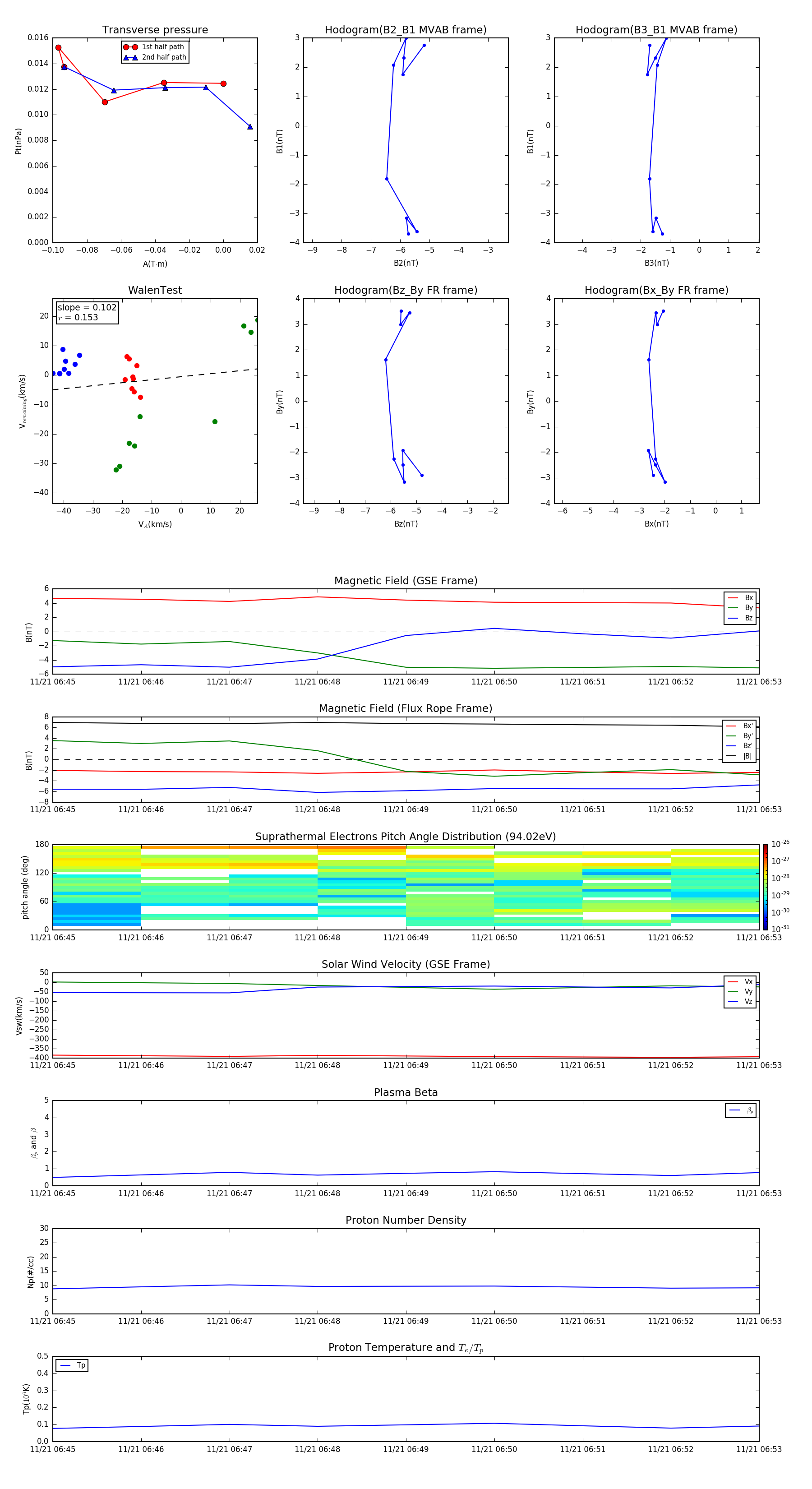
Task: Click the "A(T·m)" x-axis label
Action: tap(155, 264)
